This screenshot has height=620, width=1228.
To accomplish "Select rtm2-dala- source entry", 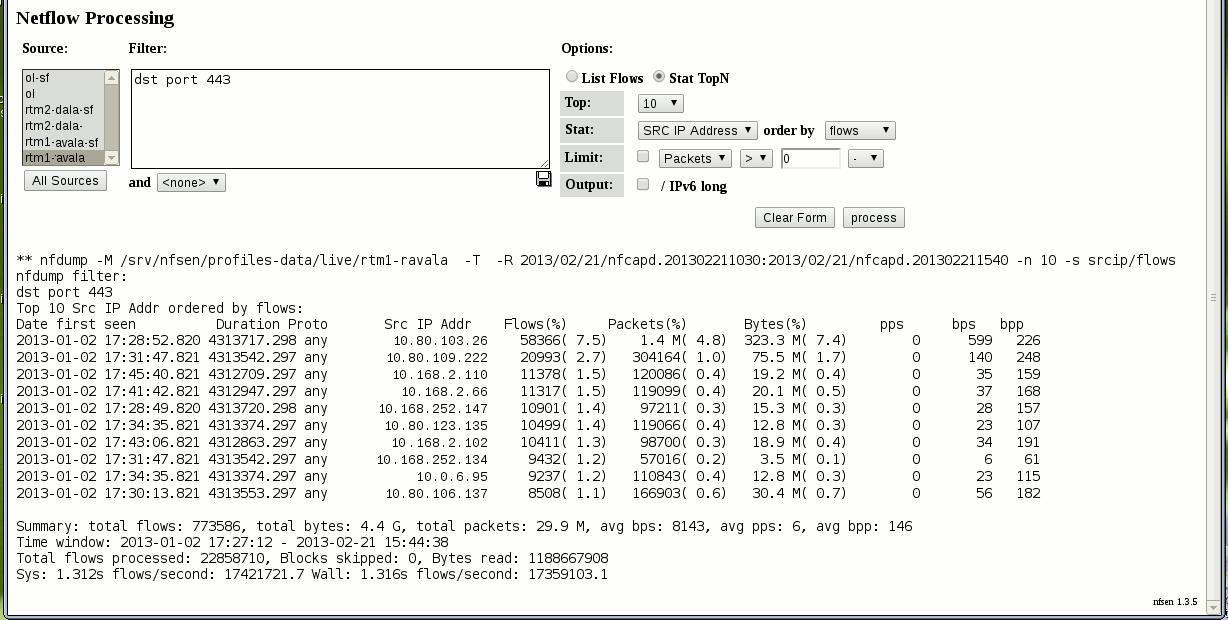I will pyautogui.click(x=64, y=126).
